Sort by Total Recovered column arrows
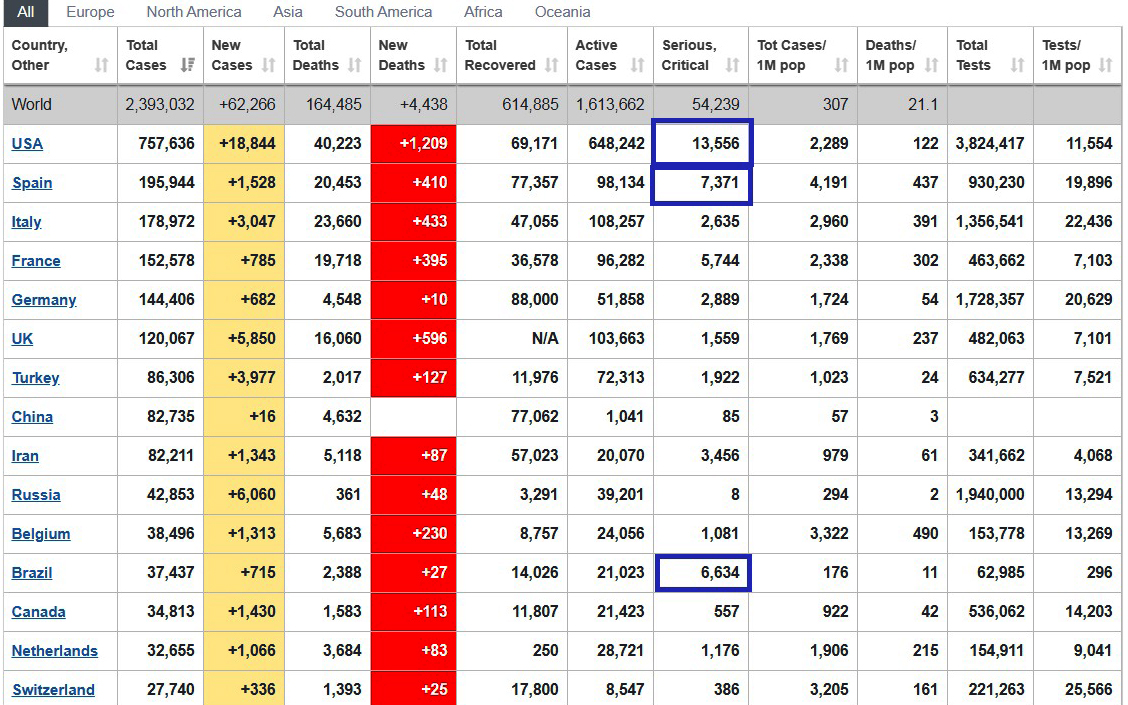1128x705 pixels. pos(551,65)
